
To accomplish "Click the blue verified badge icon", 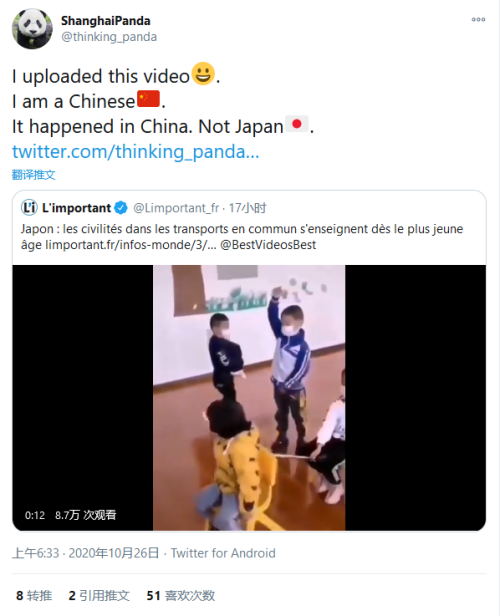I will click(x=121, y=208).
